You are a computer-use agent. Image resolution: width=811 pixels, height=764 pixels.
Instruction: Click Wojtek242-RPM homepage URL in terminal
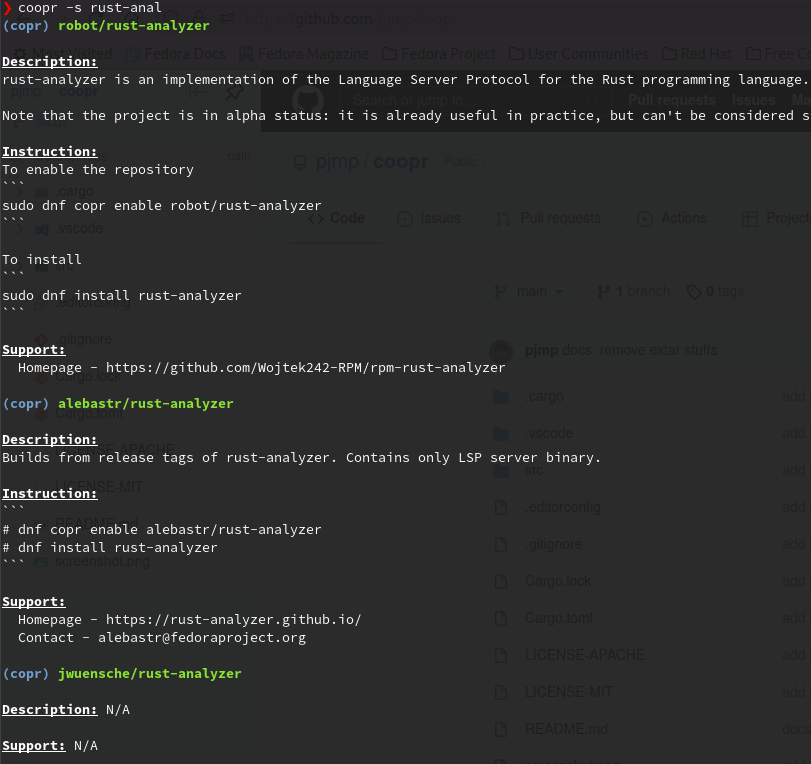click(x=306, y=368)
